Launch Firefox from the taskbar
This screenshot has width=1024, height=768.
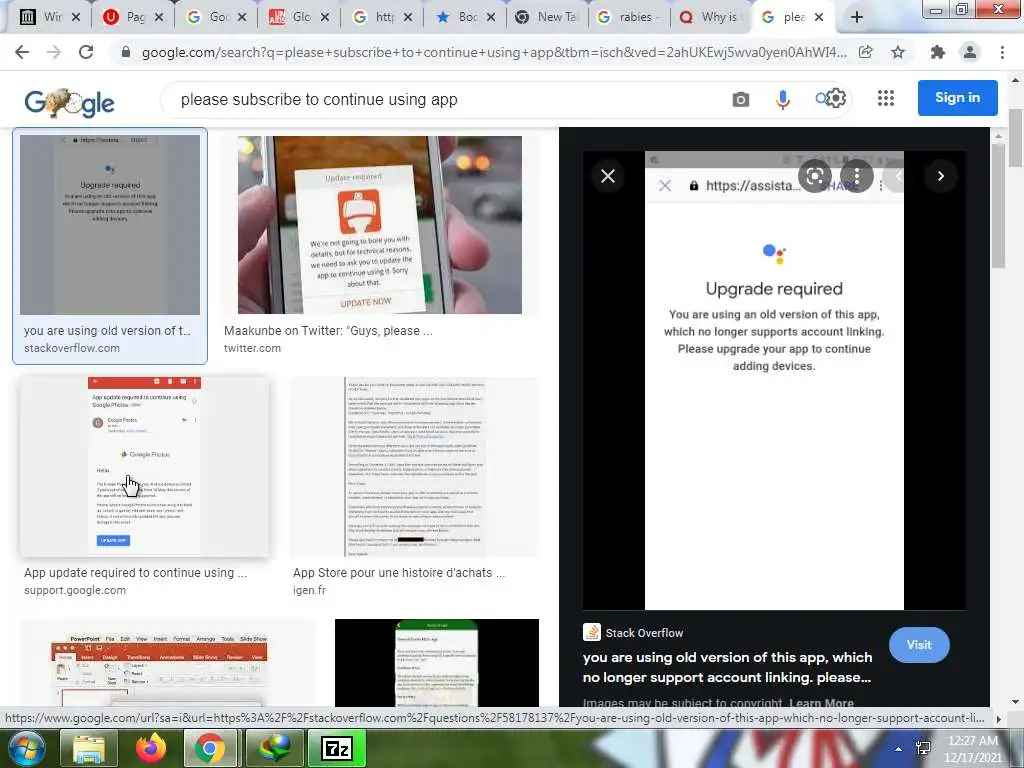coord(150,748)
